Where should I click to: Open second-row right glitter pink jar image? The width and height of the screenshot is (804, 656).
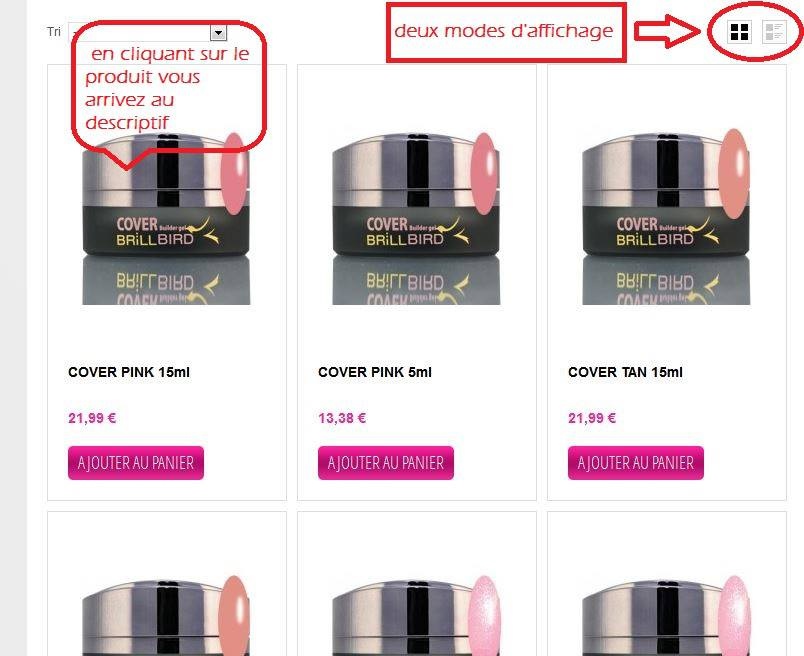click(666, 615)
